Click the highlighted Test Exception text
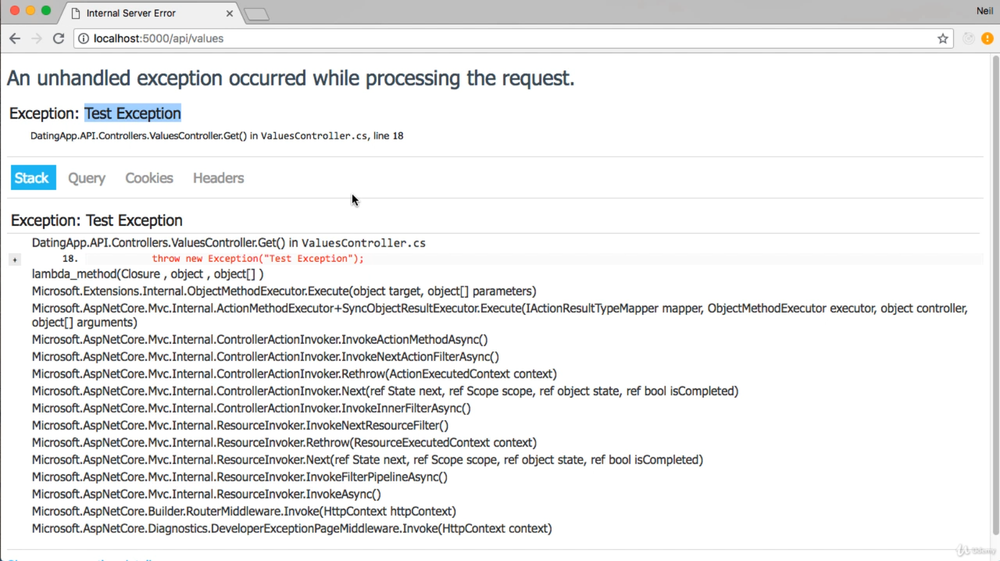1000x561 pixels. (x=133, y=113)
